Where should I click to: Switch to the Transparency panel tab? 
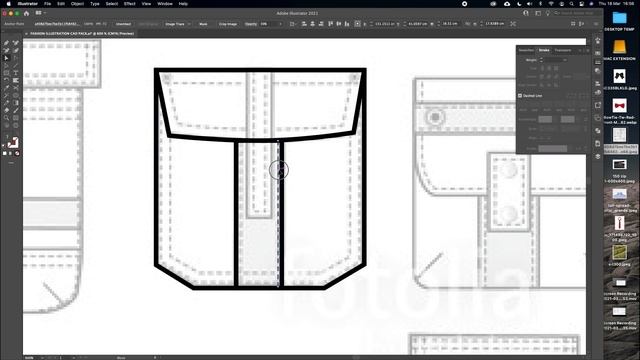pos(563,50)
